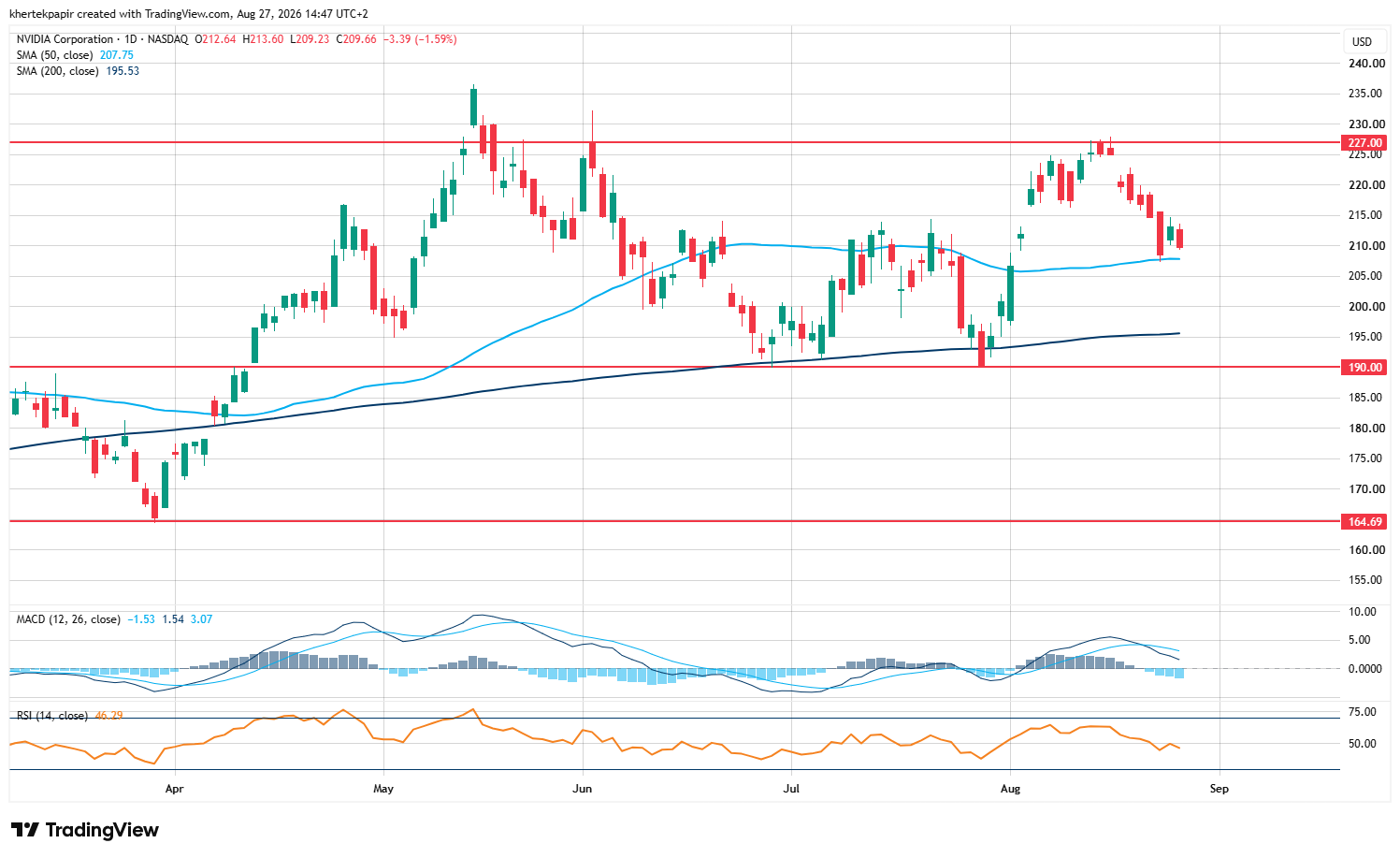
Task: Click the 195.00 price axis label
Action: click(x=1366, y=337)
